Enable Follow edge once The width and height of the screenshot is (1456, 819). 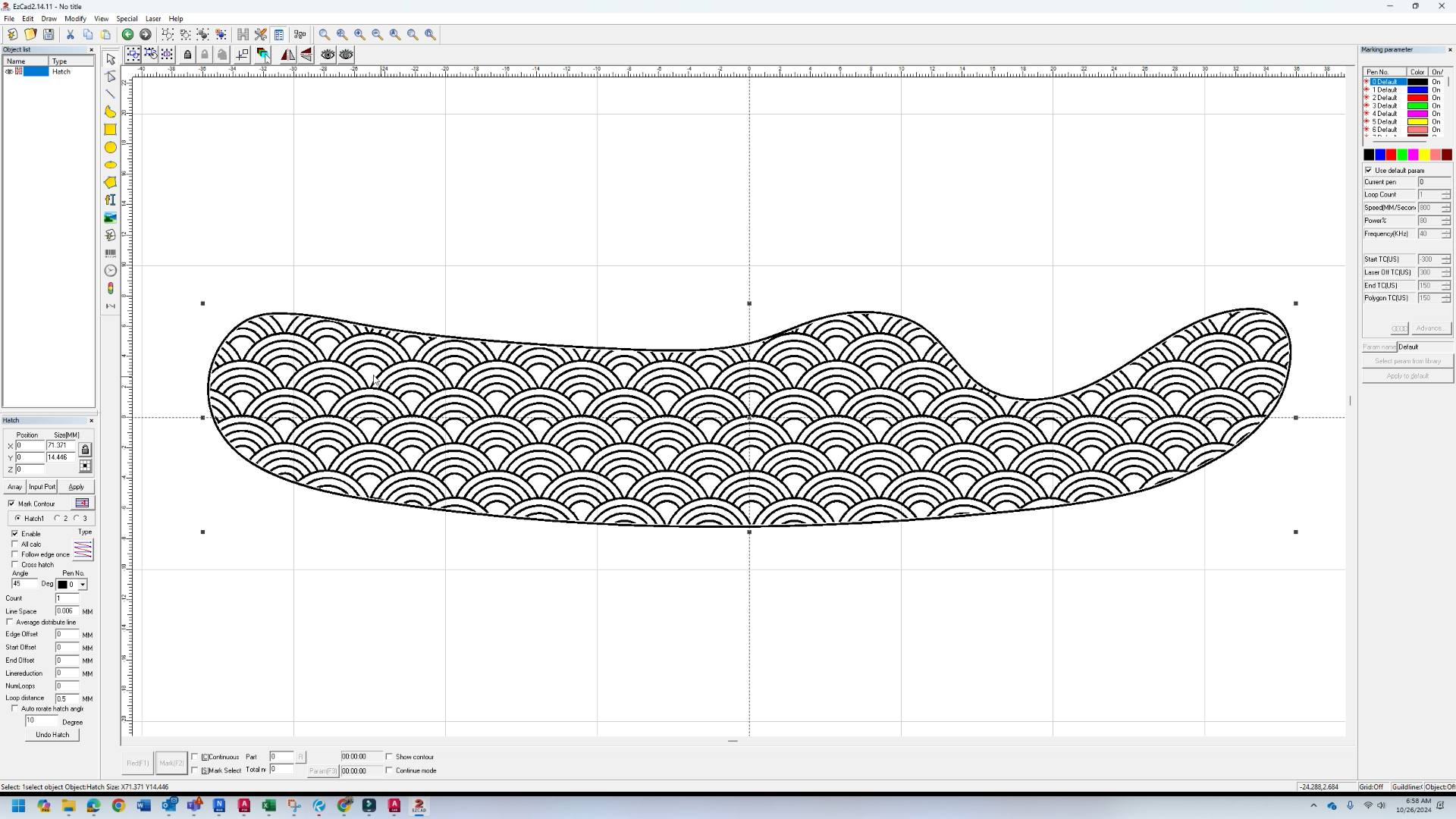(14, 554)
